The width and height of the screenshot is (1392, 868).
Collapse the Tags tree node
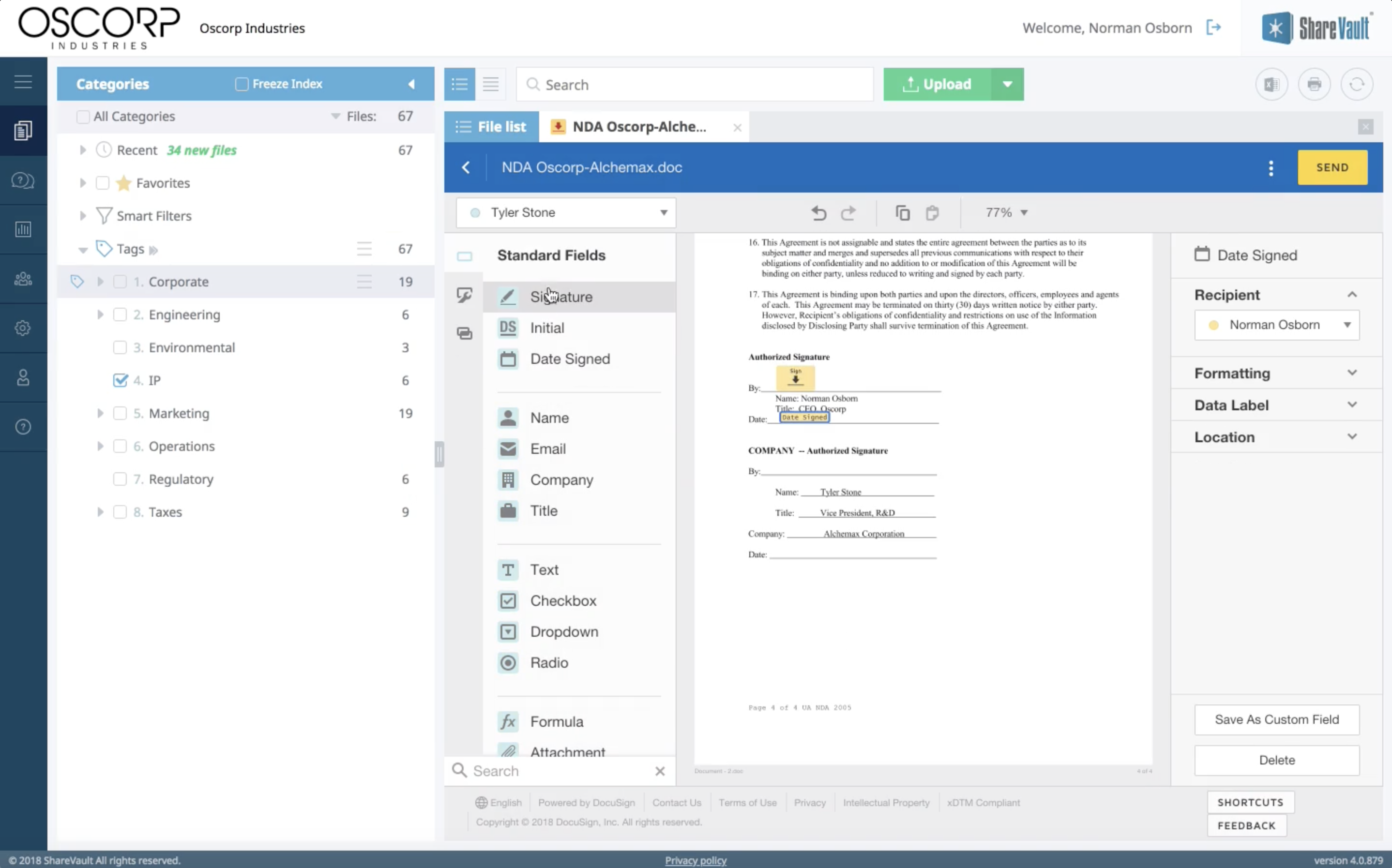[83, 250]
